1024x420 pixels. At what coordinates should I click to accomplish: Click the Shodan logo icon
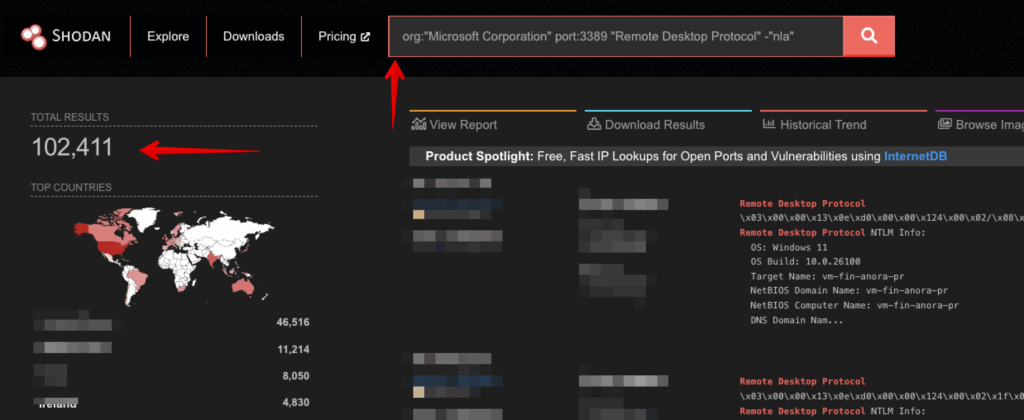[33, 37]
